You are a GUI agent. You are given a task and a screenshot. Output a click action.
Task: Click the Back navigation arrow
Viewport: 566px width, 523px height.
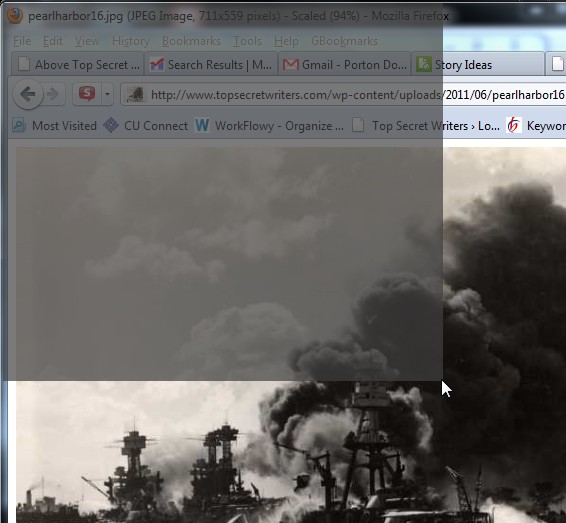28,94
